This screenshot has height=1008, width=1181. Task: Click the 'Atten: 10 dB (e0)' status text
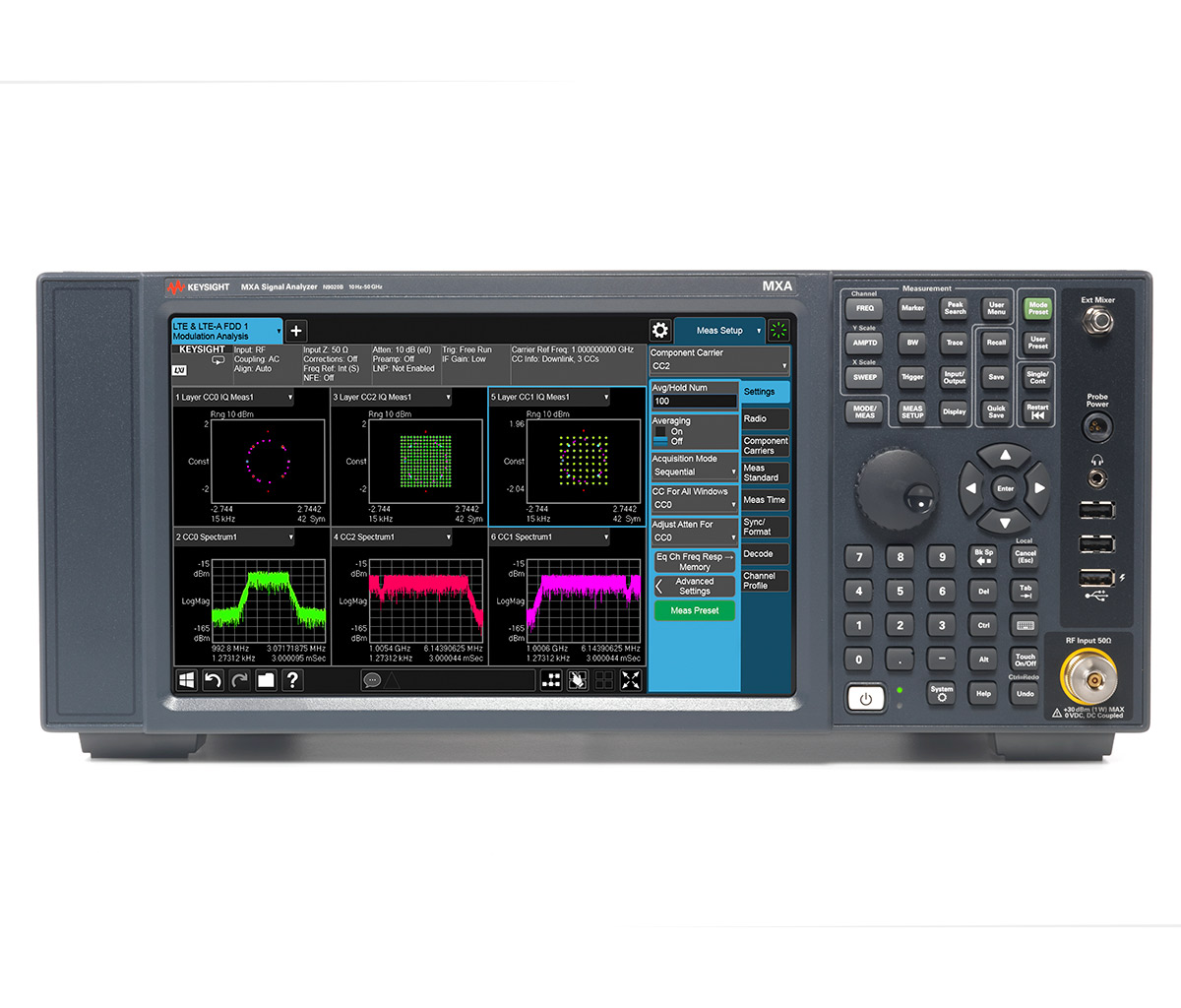(402, 349)
